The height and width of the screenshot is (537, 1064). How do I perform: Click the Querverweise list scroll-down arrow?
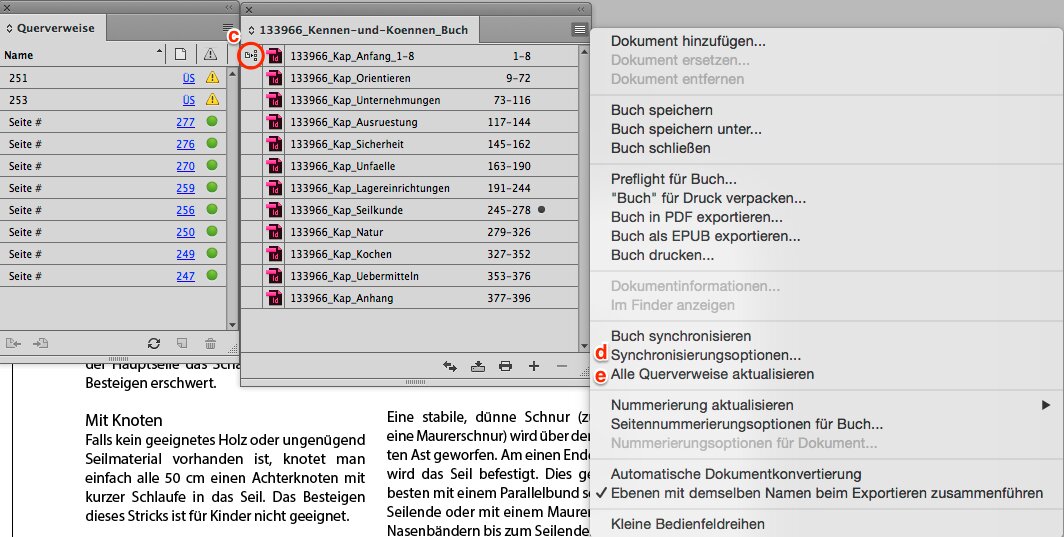click(232, 325)
